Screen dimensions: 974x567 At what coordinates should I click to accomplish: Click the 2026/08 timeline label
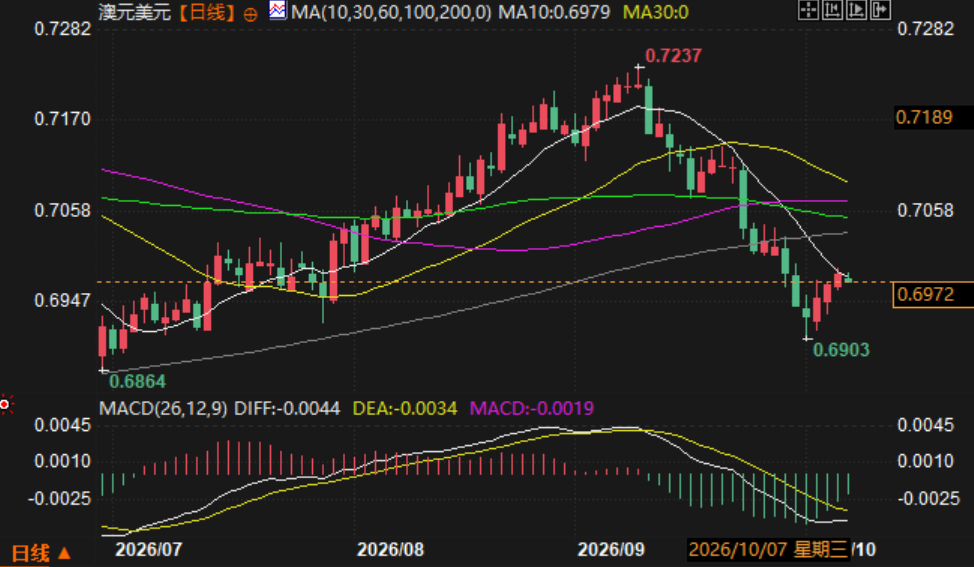tap(390, 549)
